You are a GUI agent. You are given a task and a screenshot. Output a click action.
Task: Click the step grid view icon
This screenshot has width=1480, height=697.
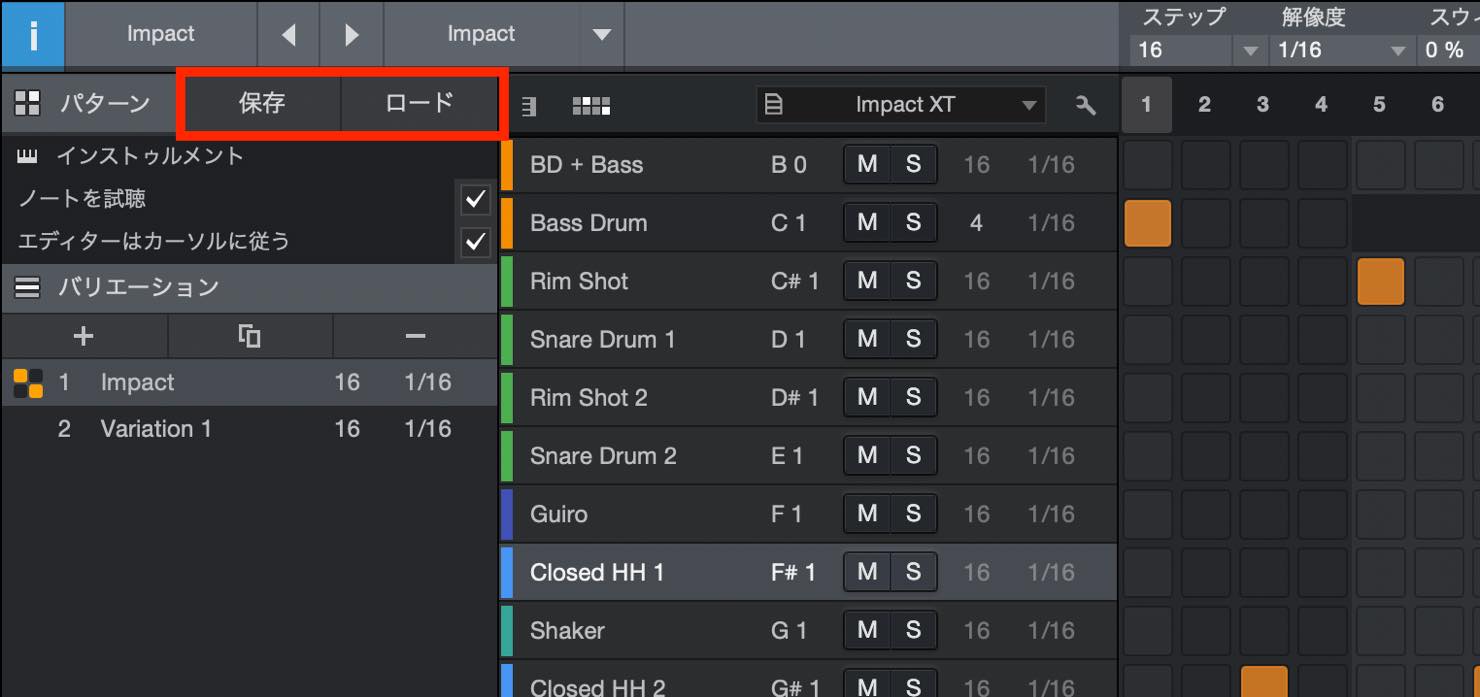(x=591, y=106)
